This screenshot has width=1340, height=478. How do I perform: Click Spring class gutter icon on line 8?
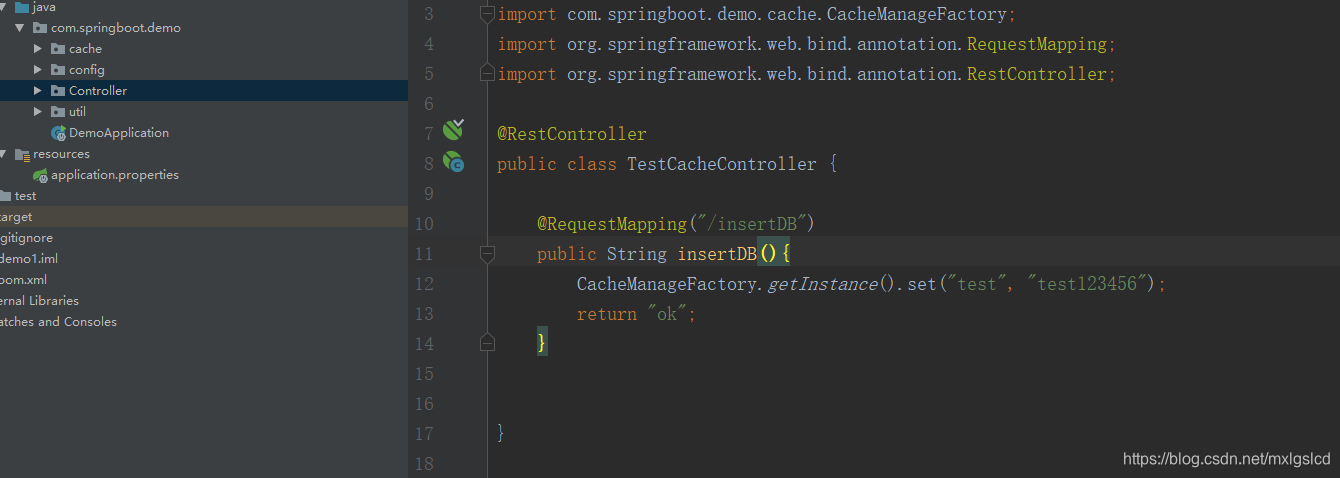pyautogui.click(x=454, y=161)
